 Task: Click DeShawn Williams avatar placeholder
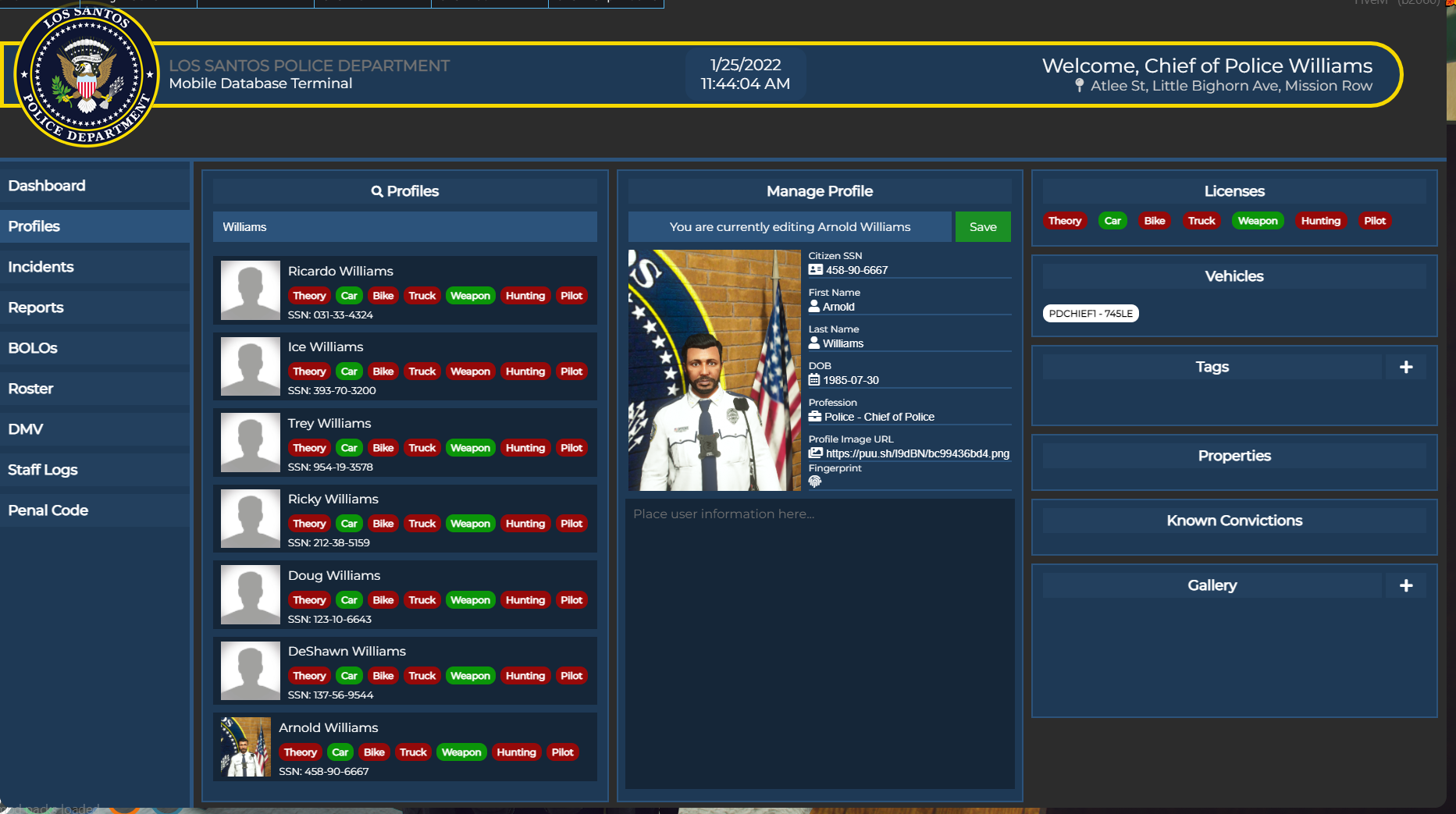251,670
